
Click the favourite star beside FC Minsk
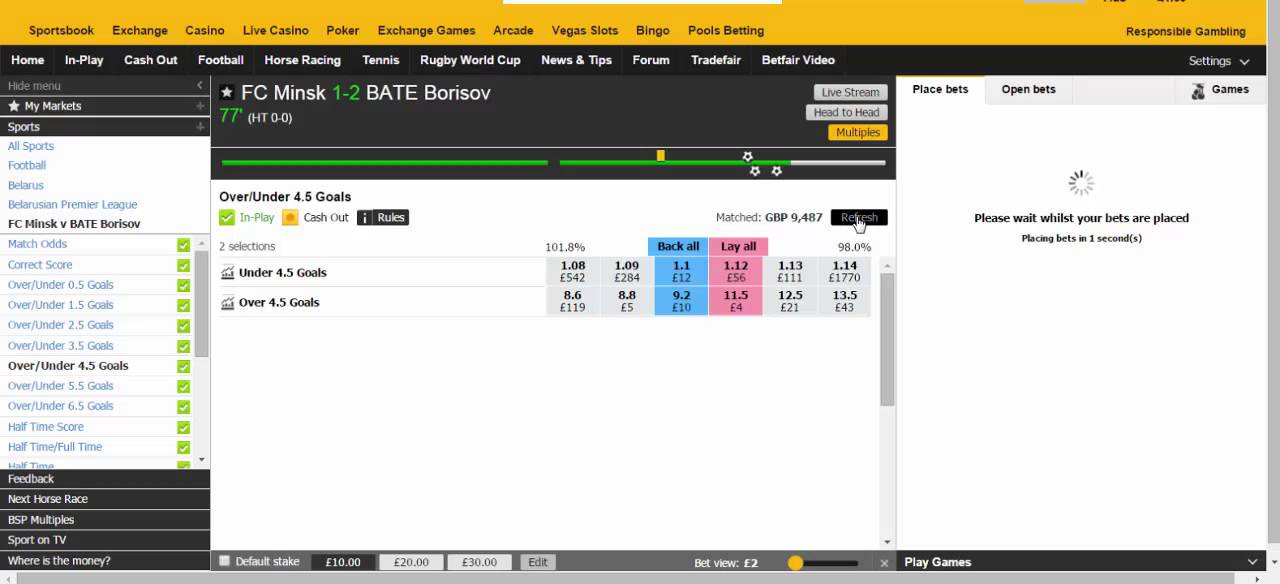pos(227,93)
